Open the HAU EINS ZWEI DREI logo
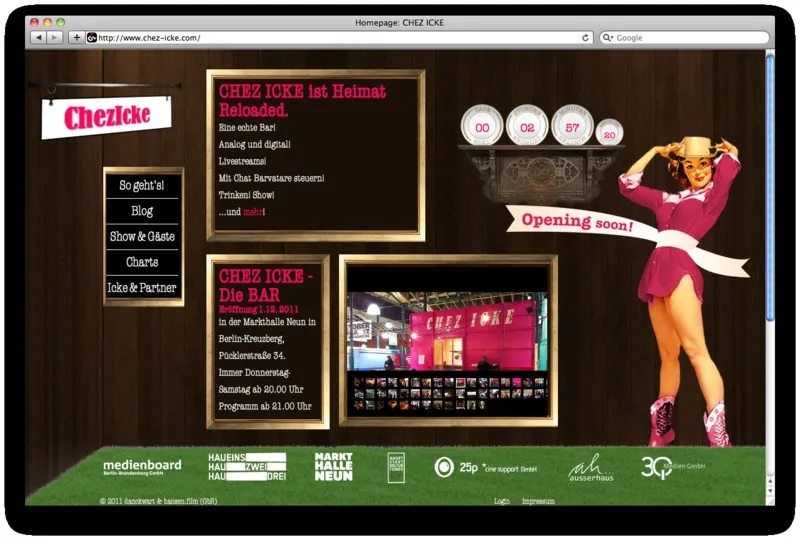This screenshot has width=800, height=540. [247, 467]
